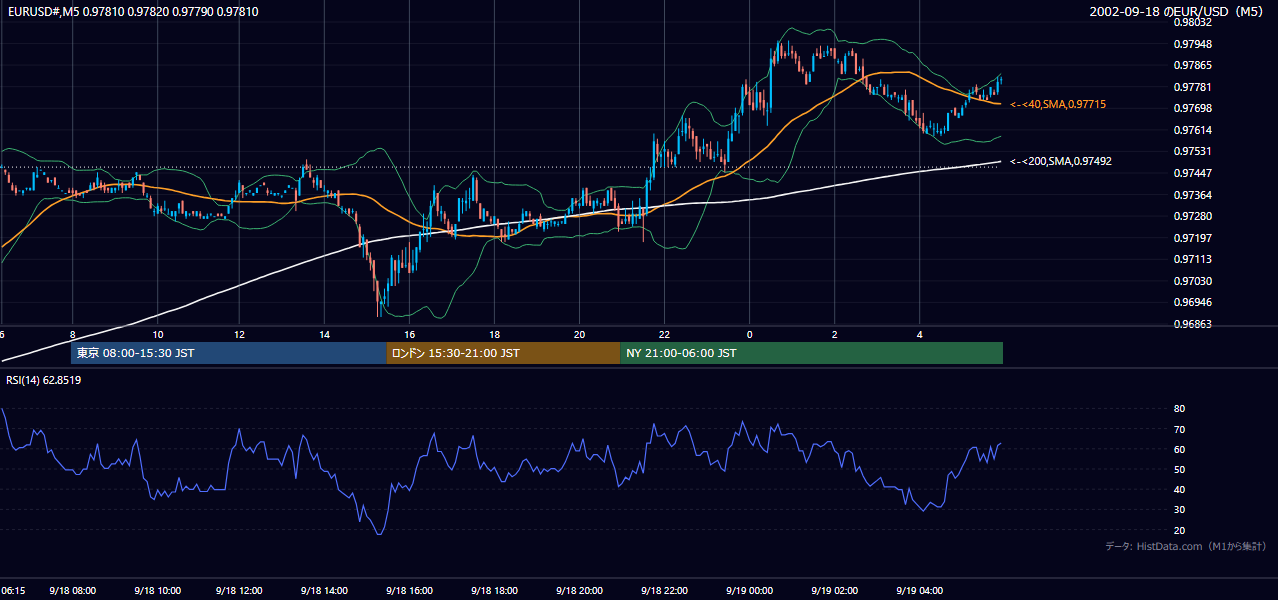Click price axis value 0.97698
The height and width of the screenshot is (600, 1278).
click(1193, 108)
